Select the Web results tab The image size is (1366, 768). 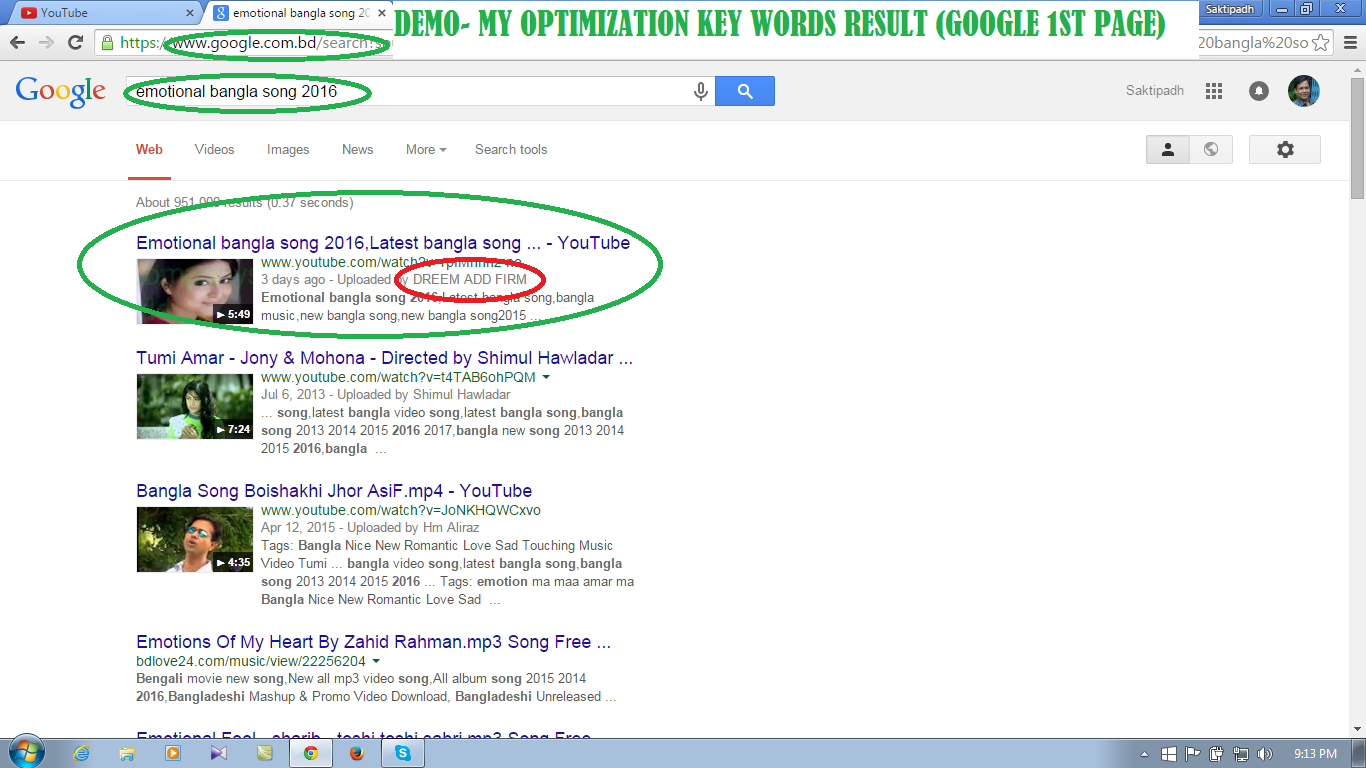tap(149, 149)
